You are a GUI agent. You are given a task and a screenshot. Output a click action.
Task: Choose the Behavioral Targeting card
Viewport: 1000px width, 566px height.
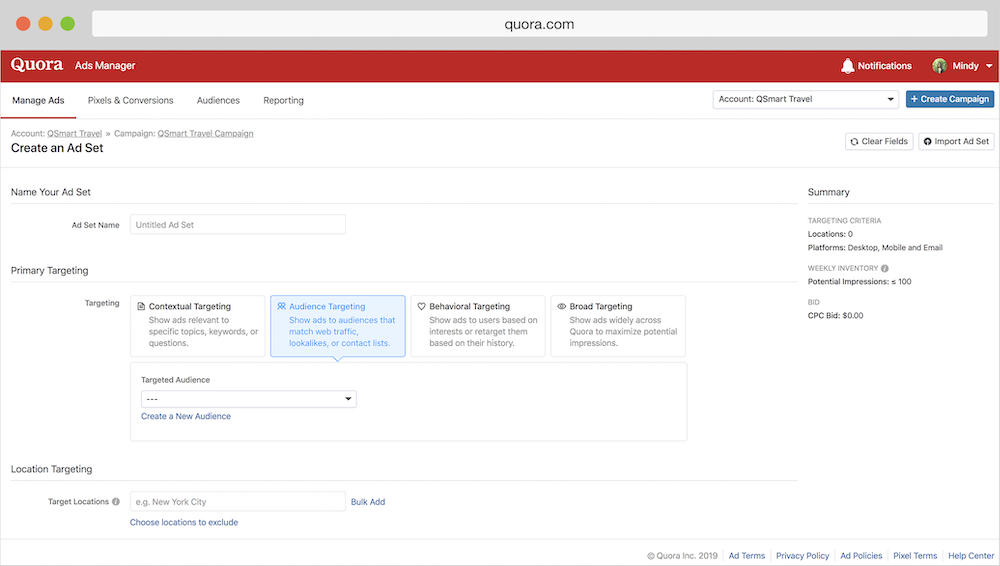point(478,325)
